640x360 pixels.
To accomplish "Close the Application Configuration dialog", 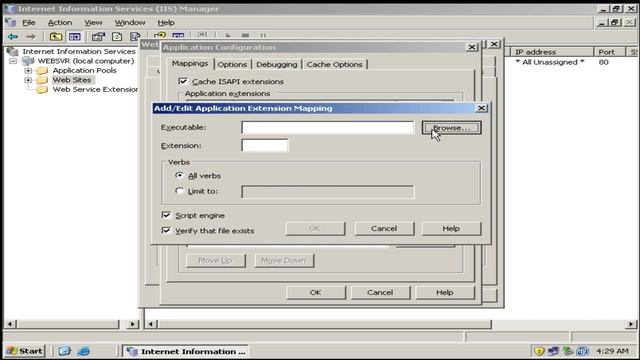I will (472, 47).
